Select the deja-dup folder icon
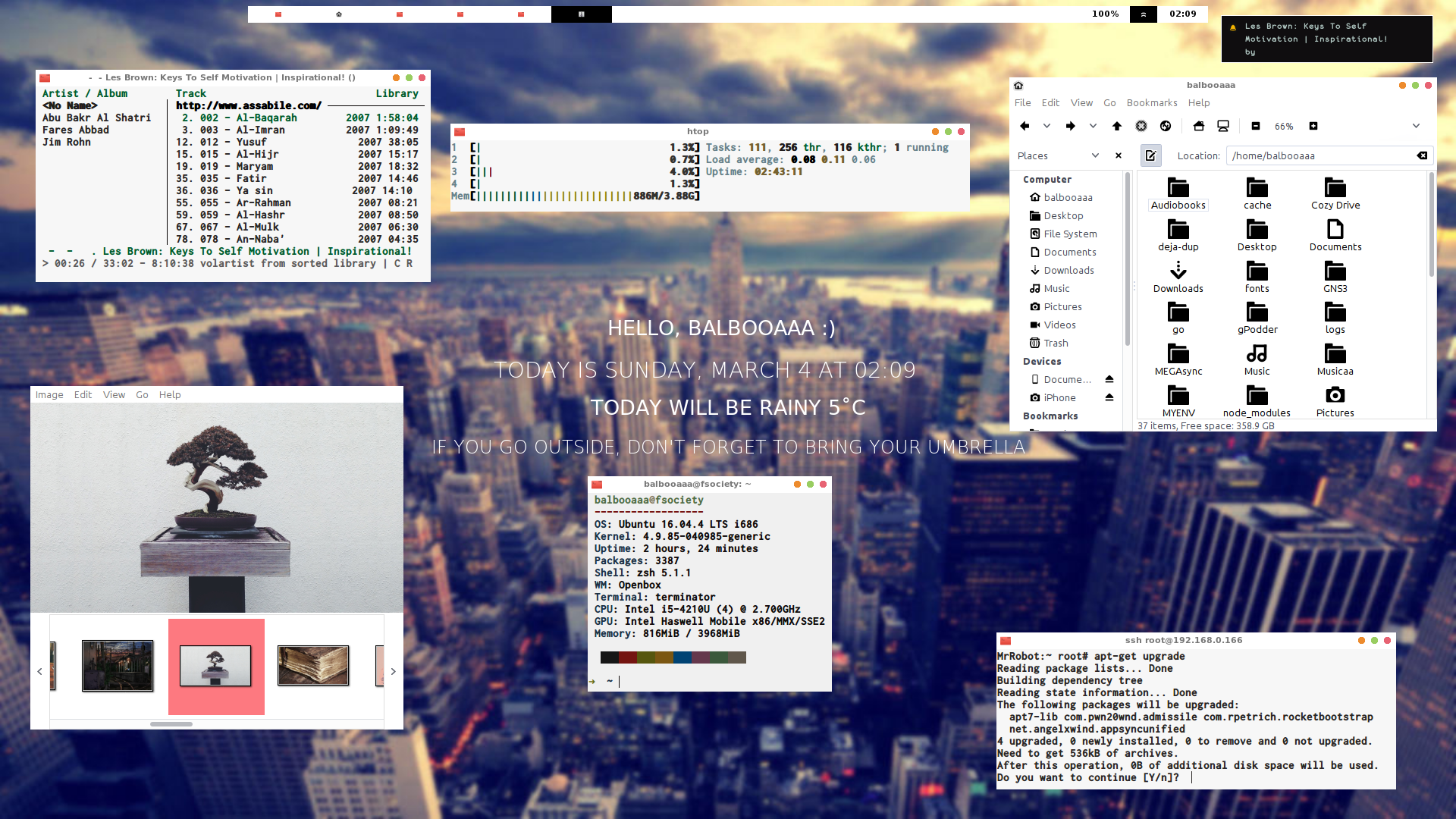Image resolution: width=1456 pixels, height=819 pixels. (x=1178, y=236)
